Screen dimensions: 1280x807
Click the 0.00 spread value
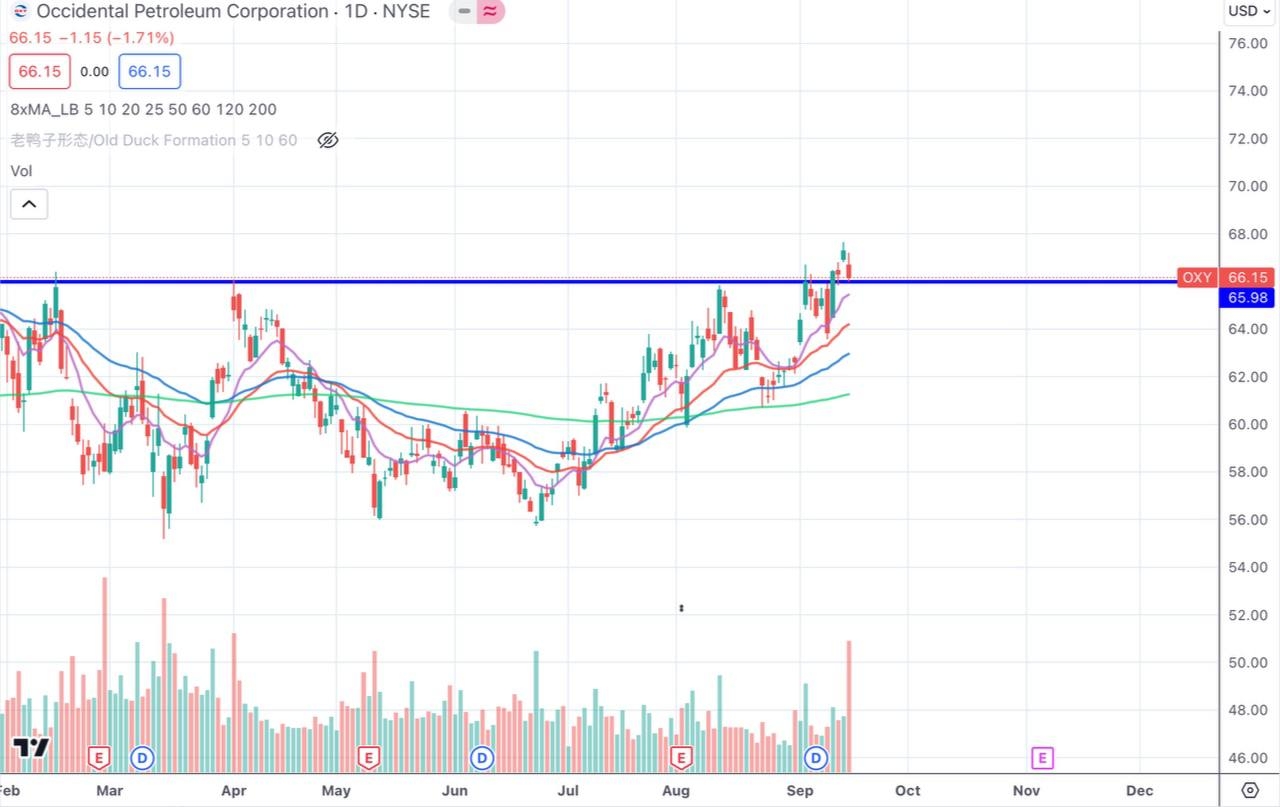coord(95,72)
